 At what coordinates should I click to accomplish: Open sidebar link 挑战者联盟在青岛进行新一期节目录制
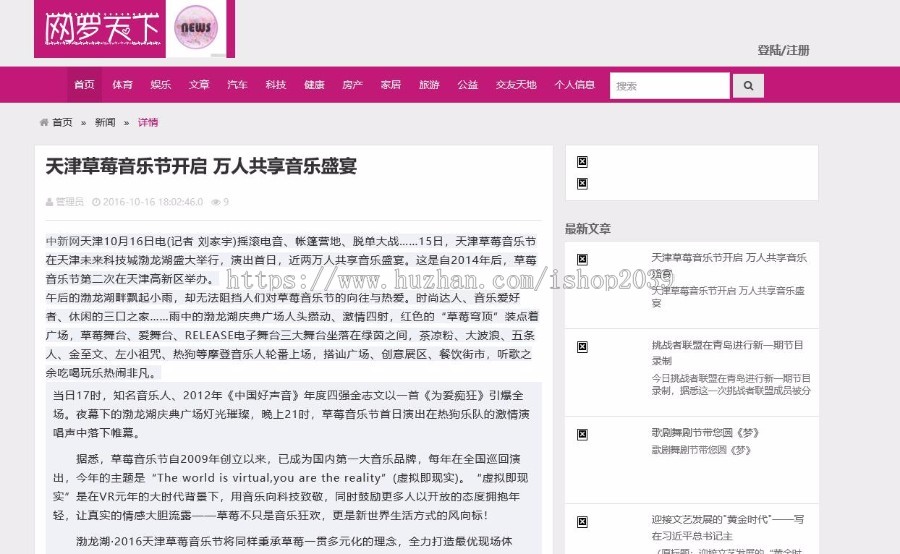coord(727,352)
